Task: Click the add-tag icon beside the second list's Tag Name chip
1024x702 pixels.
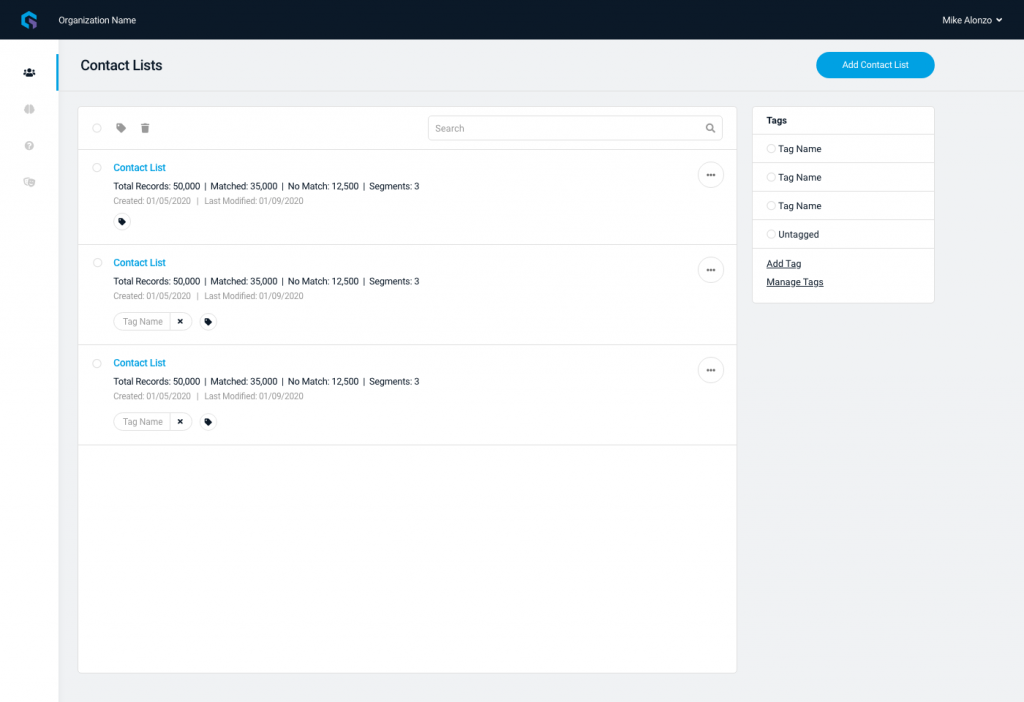Action: [208, 321]
